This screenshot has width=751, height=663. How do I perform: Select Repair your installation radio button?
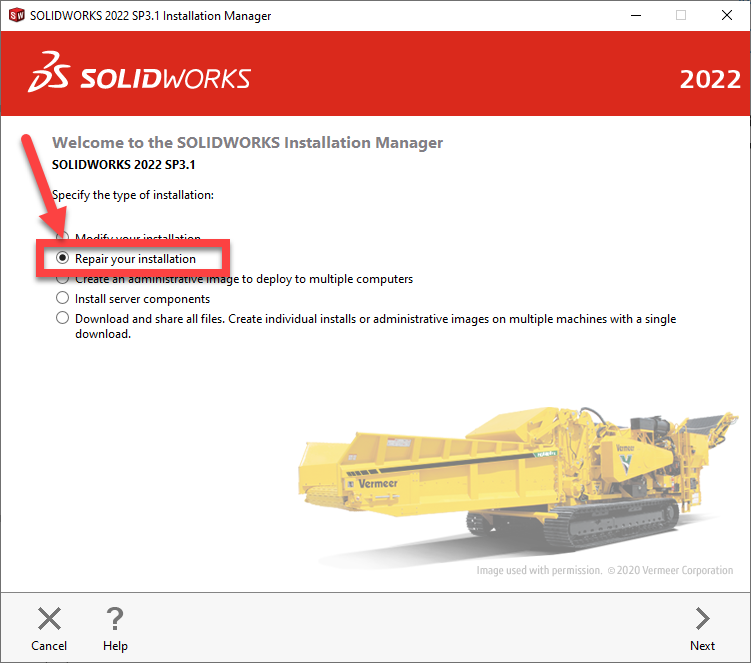(62, 258)
